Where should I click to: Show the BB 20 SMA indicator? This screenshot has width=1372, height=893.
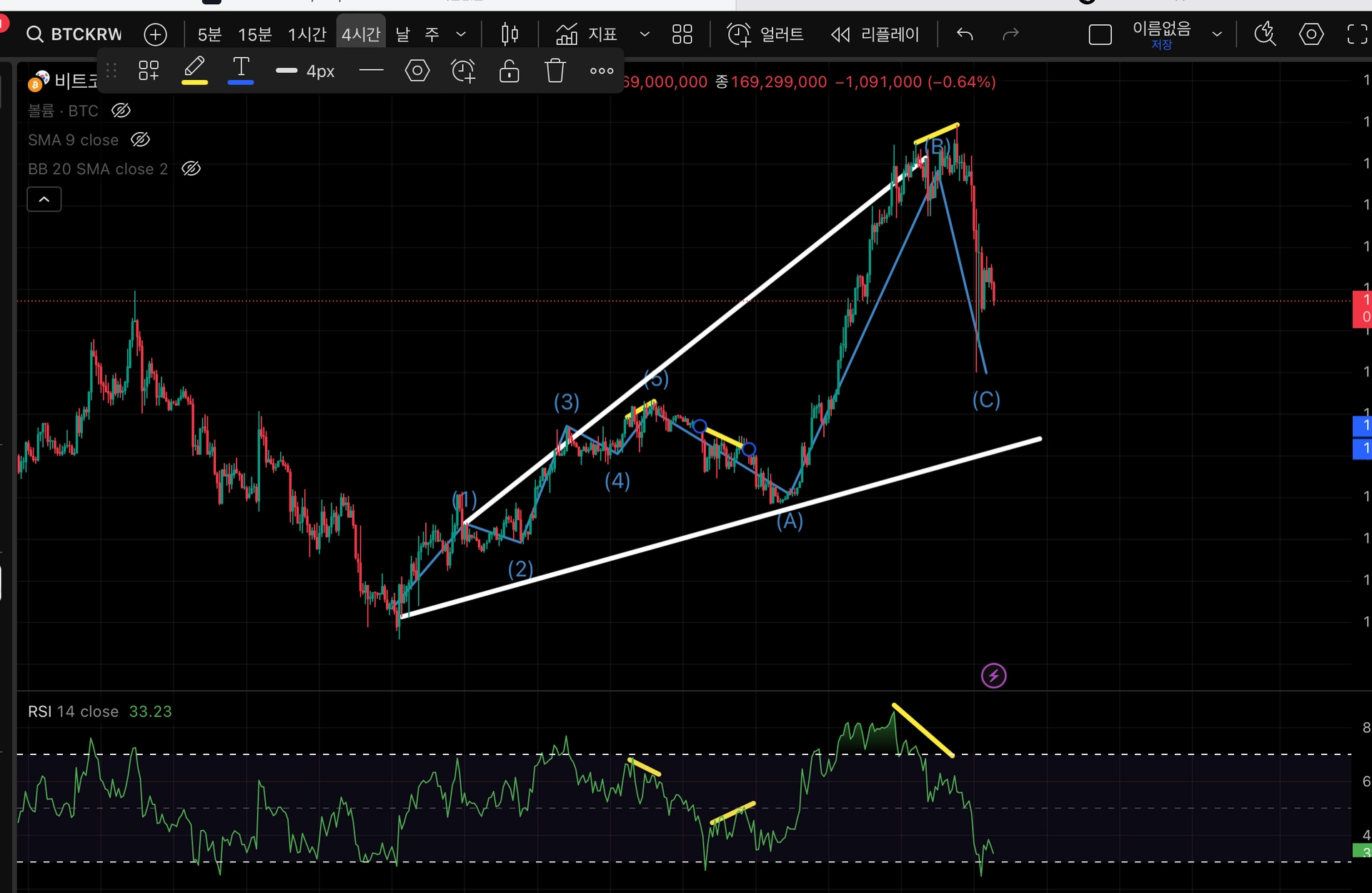click(x=191, y=169)
